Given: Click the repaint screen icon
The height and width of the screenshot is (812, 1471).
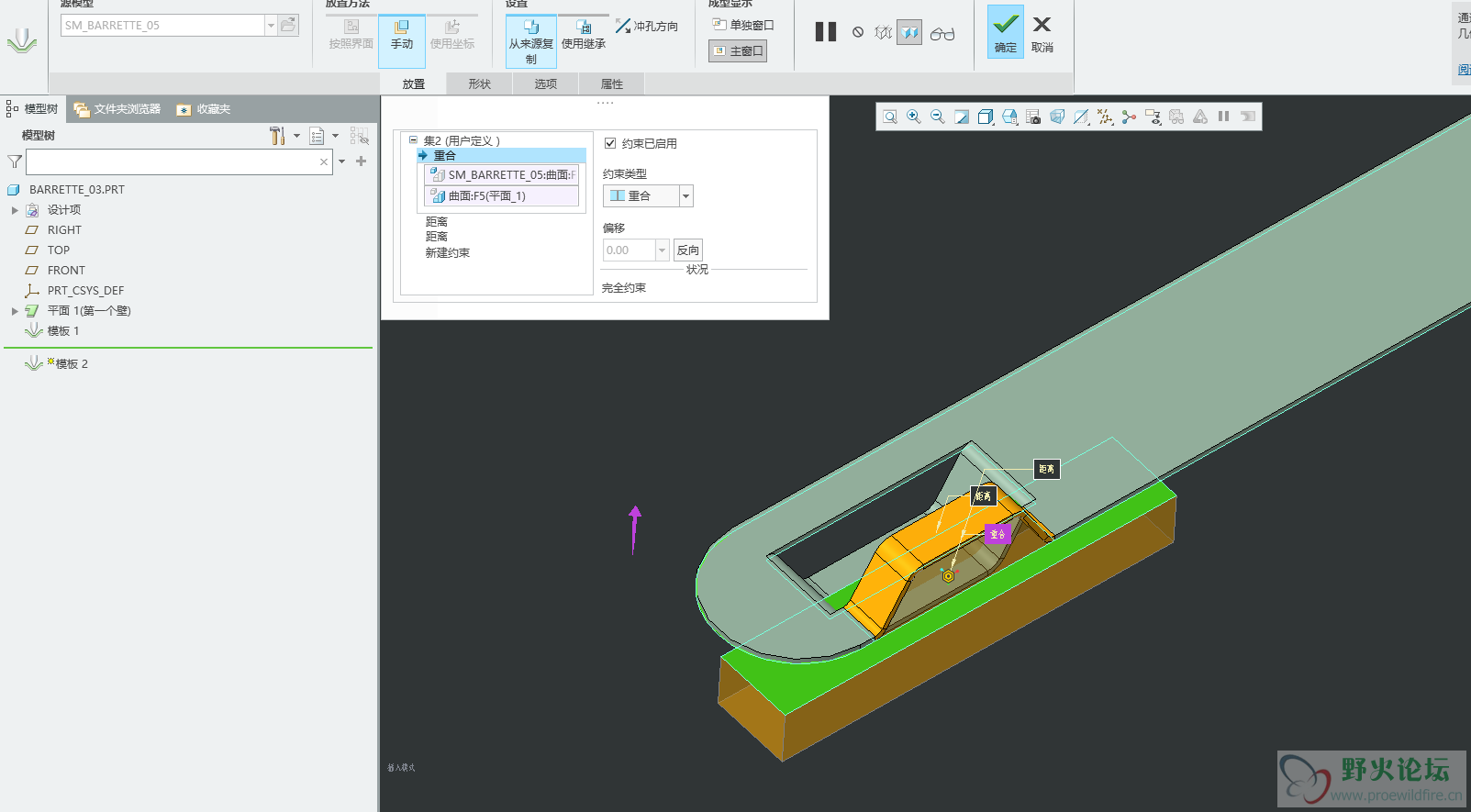Looking at the screenshot, I should click(x=962, y=117).
